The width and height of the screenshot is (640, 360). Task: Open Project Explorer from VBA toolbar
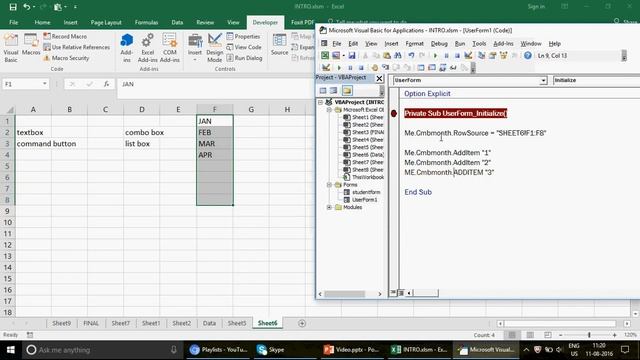point(482,56)
